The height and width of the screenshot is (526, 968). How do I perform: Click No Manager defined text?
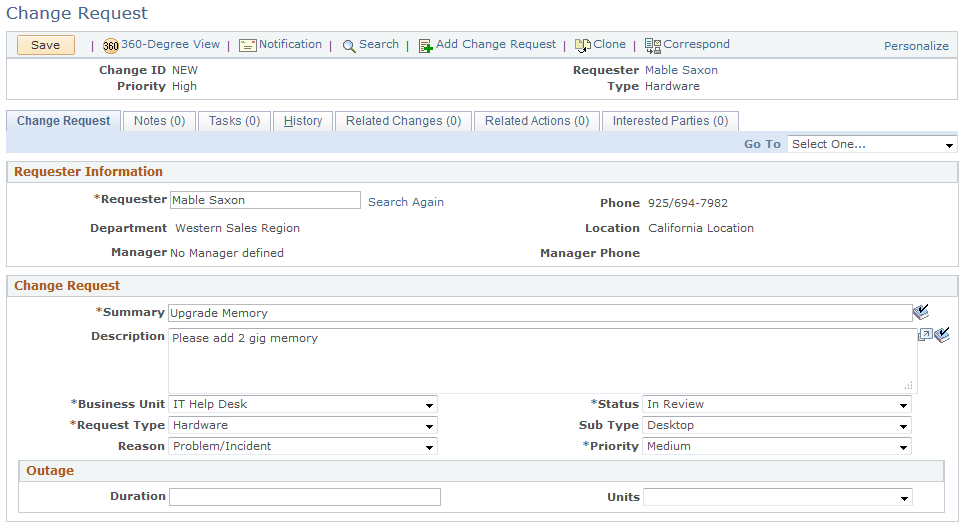(x=227, y=253)
